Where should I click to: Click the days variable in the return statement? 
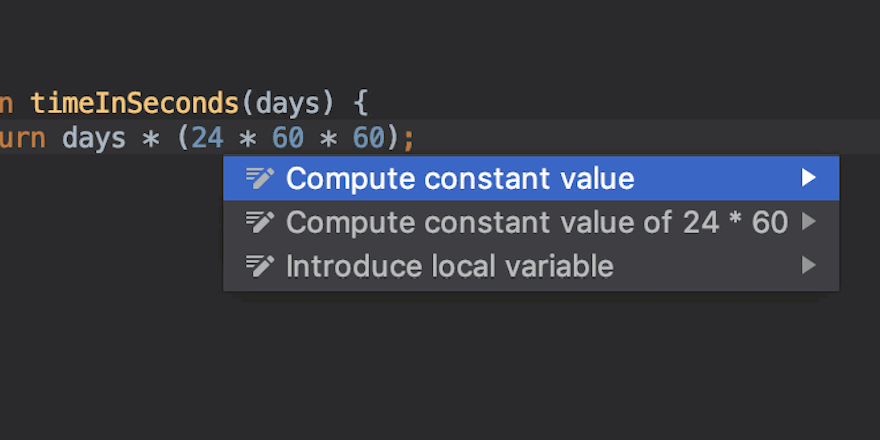tap(94, 137)
